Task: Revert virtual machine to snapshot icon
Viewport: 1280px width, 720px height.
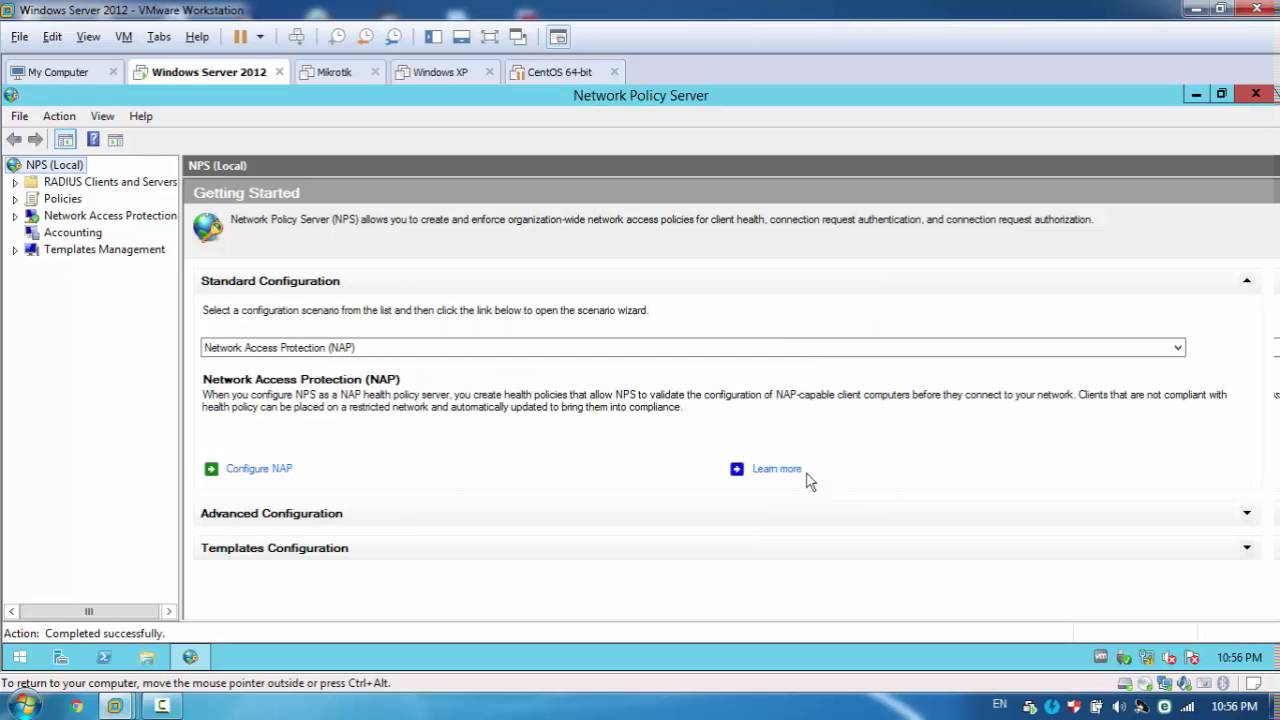Action: [366, 37]
